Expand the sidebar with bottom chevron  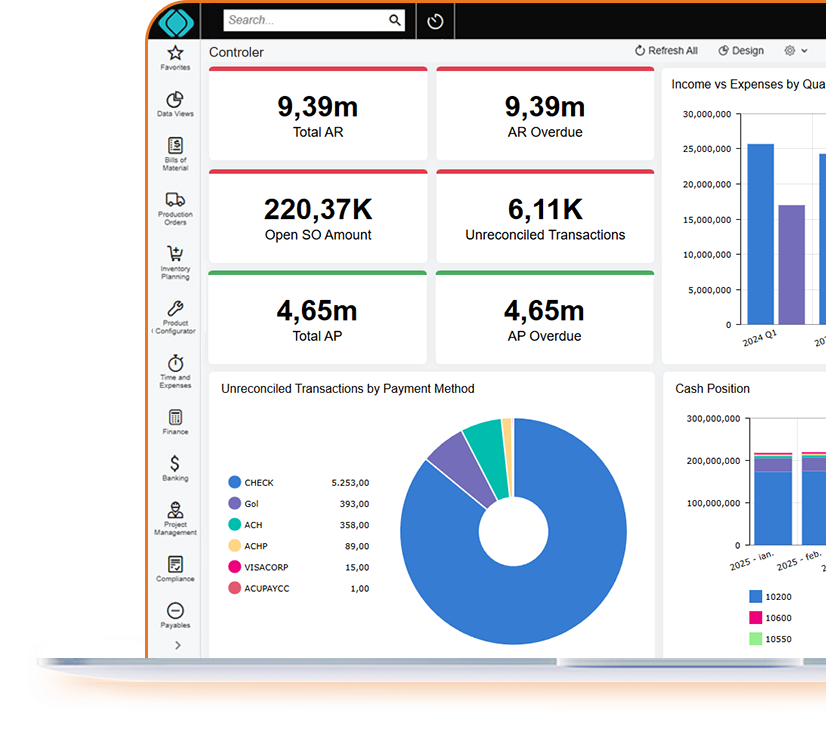178,646
